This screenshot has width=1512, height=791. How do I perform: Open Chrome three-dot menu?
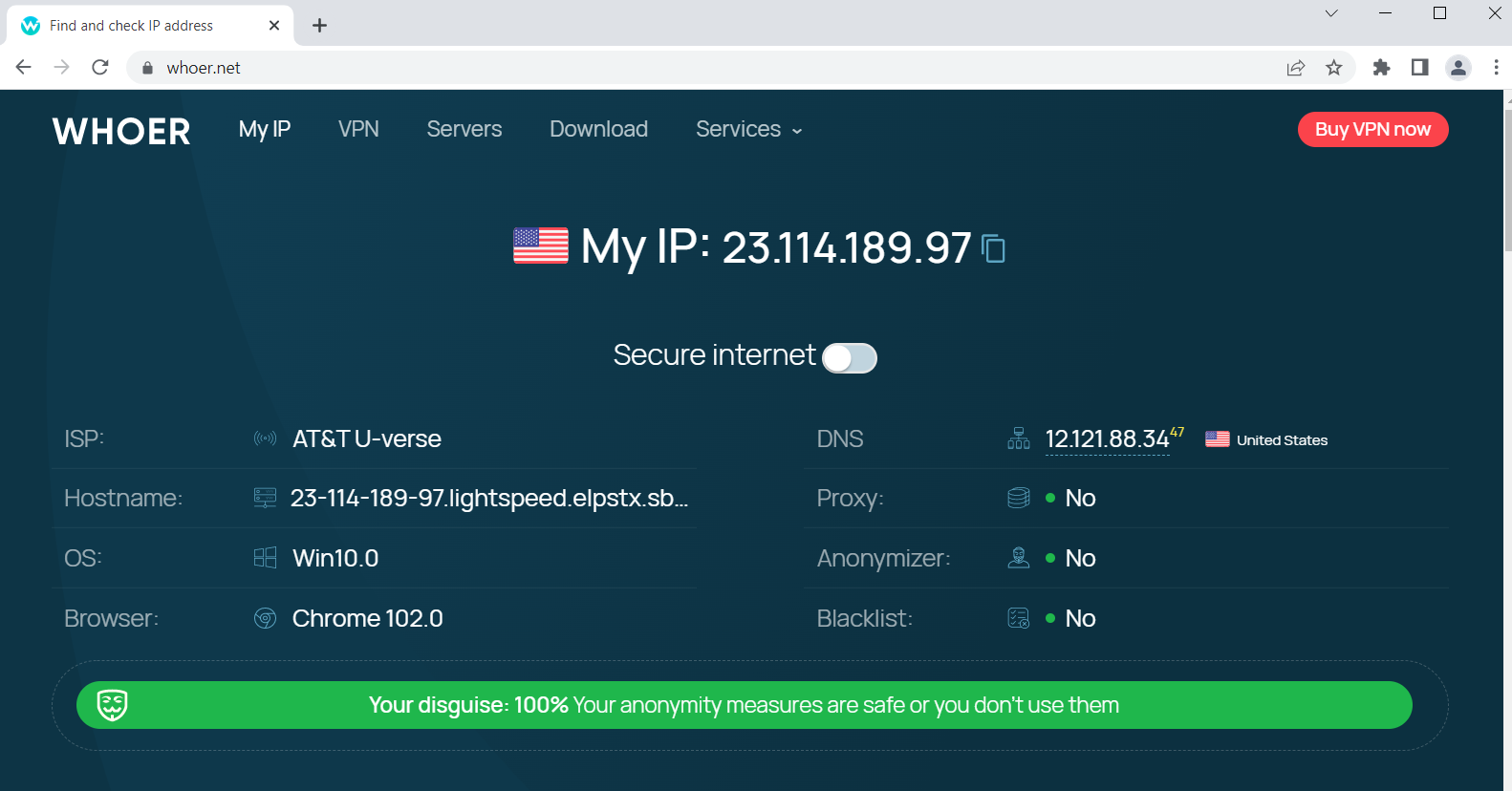pyautogui.click(x=1496, y=67)
